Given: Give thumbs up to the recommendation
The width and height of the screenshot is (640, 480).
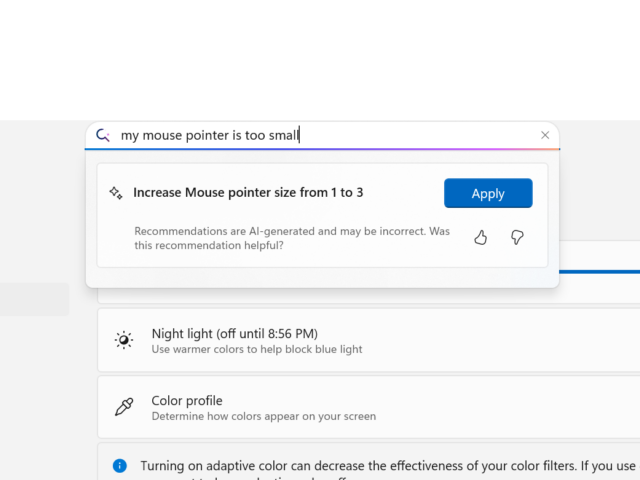Looking at the screenshot, I should 481,237.
